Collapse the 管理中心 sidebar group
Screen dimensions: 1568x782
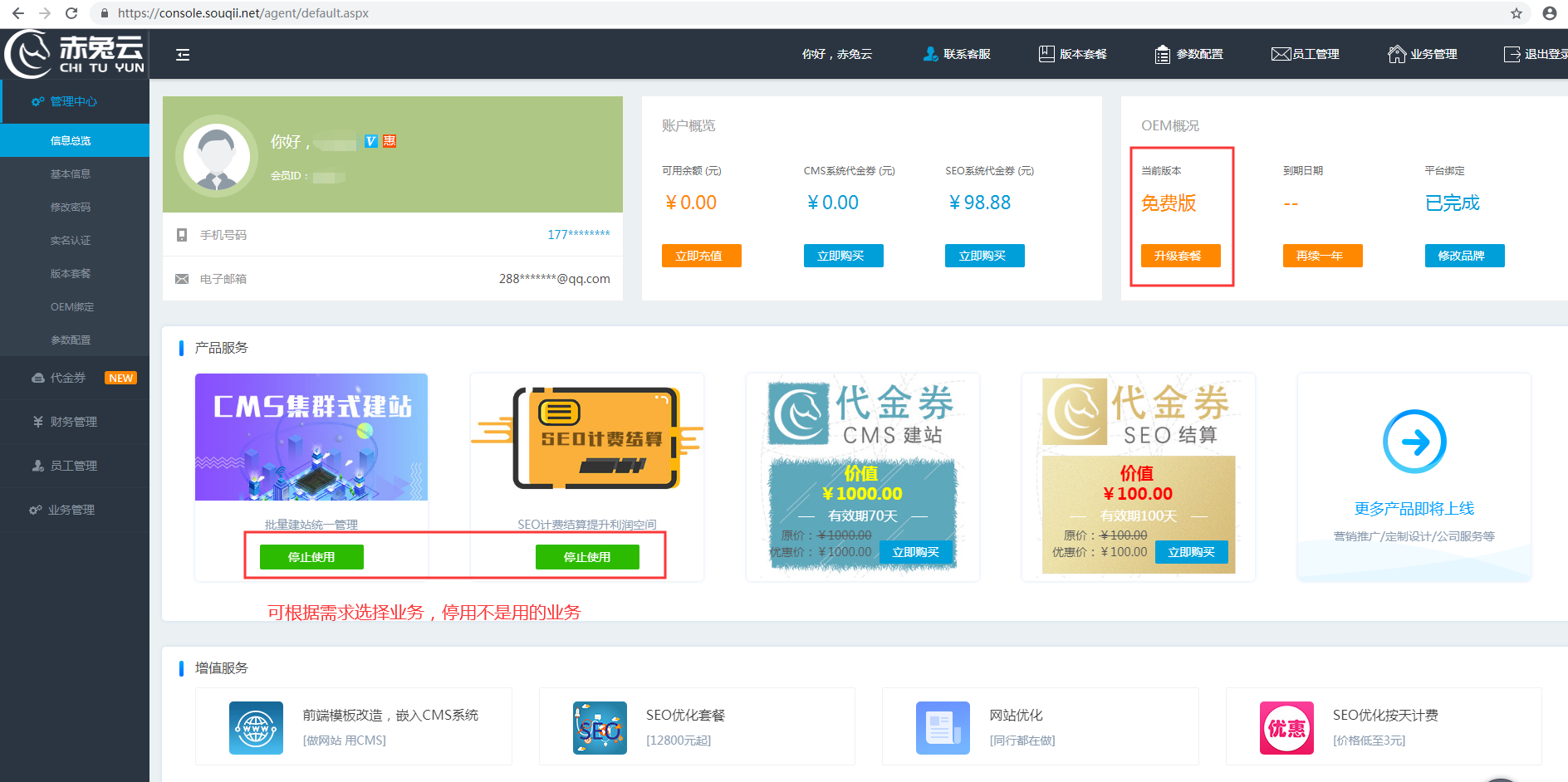[73, 101]
